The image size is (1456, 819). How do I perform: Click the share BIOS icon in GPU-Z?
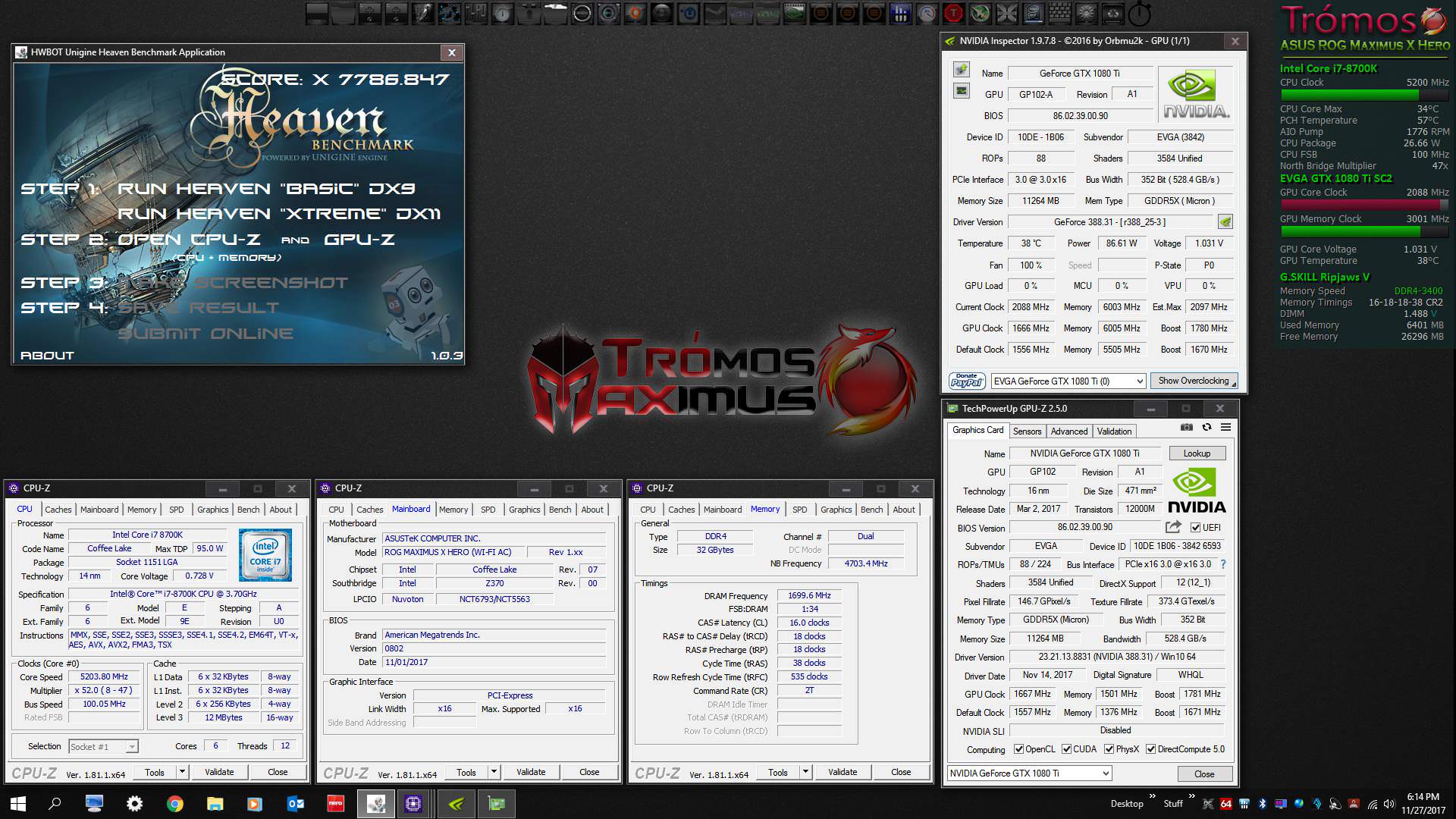click(x=1173, y=527)
